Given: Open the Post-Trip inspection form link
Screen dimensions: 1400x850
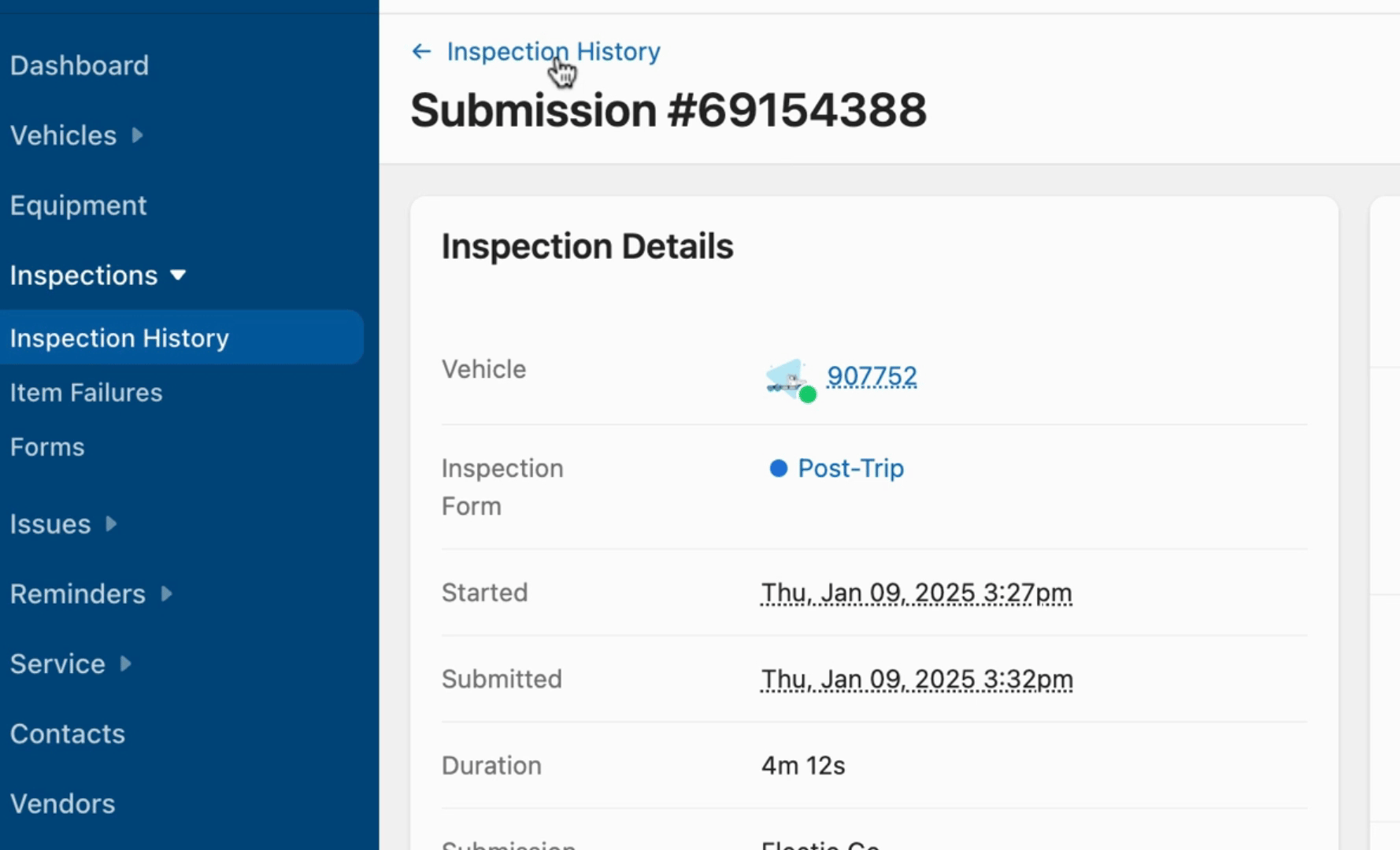Looking at the screenshot, I should pyautogui.click(x=850, y=469).
